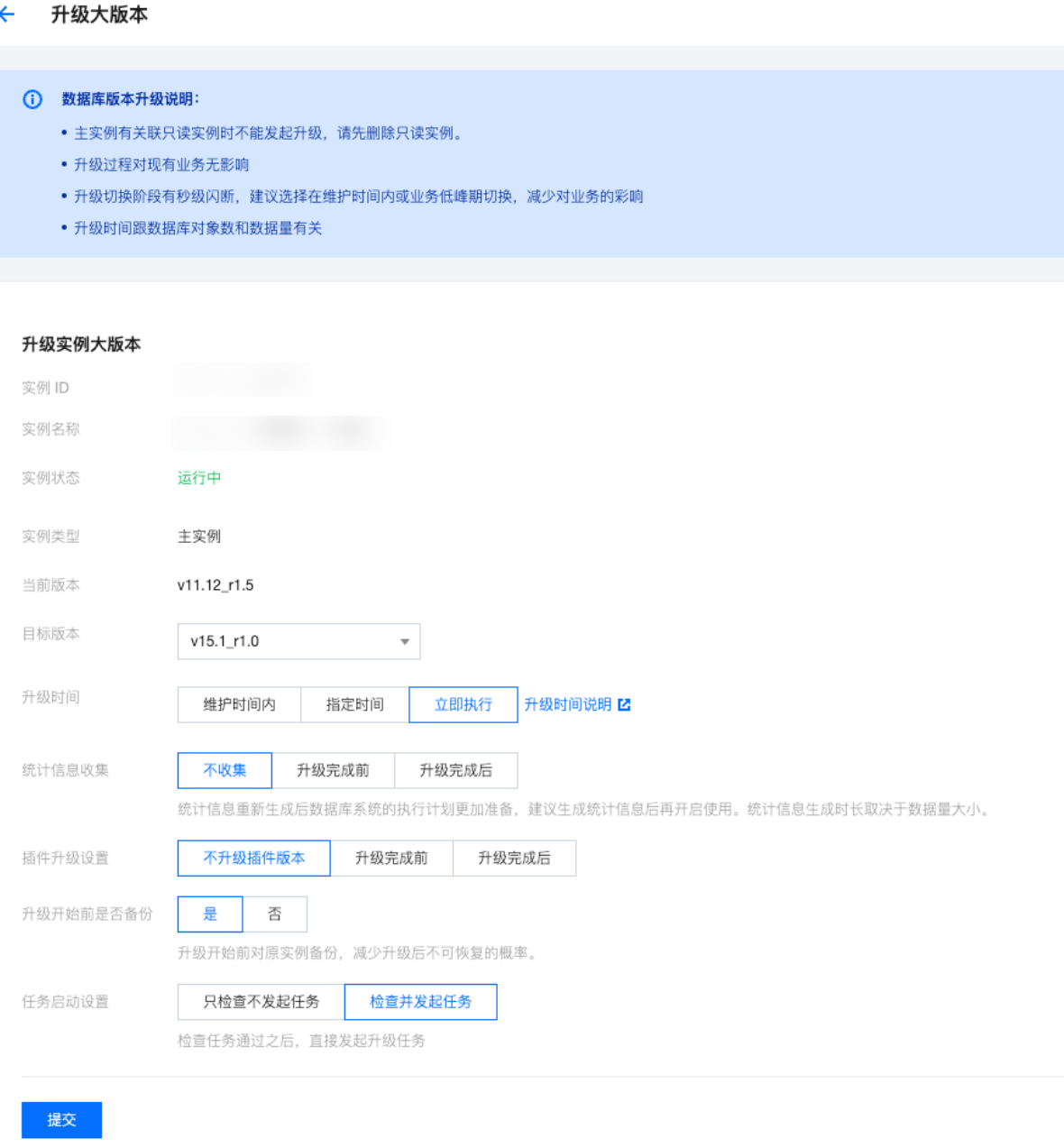Screen dimensions: 1064x1148
Task: Click the current version v11.12_r1.5 value
Action: [216, 585]
